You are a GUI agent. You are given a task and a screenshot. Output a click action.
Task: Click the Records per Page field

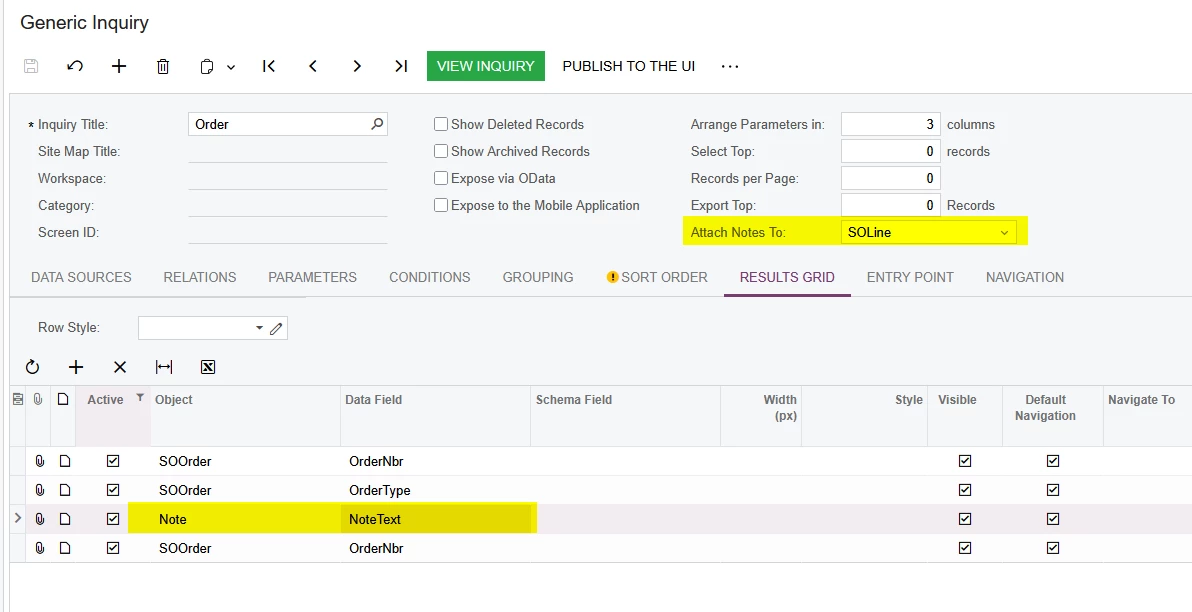click(x=891, y=179)
